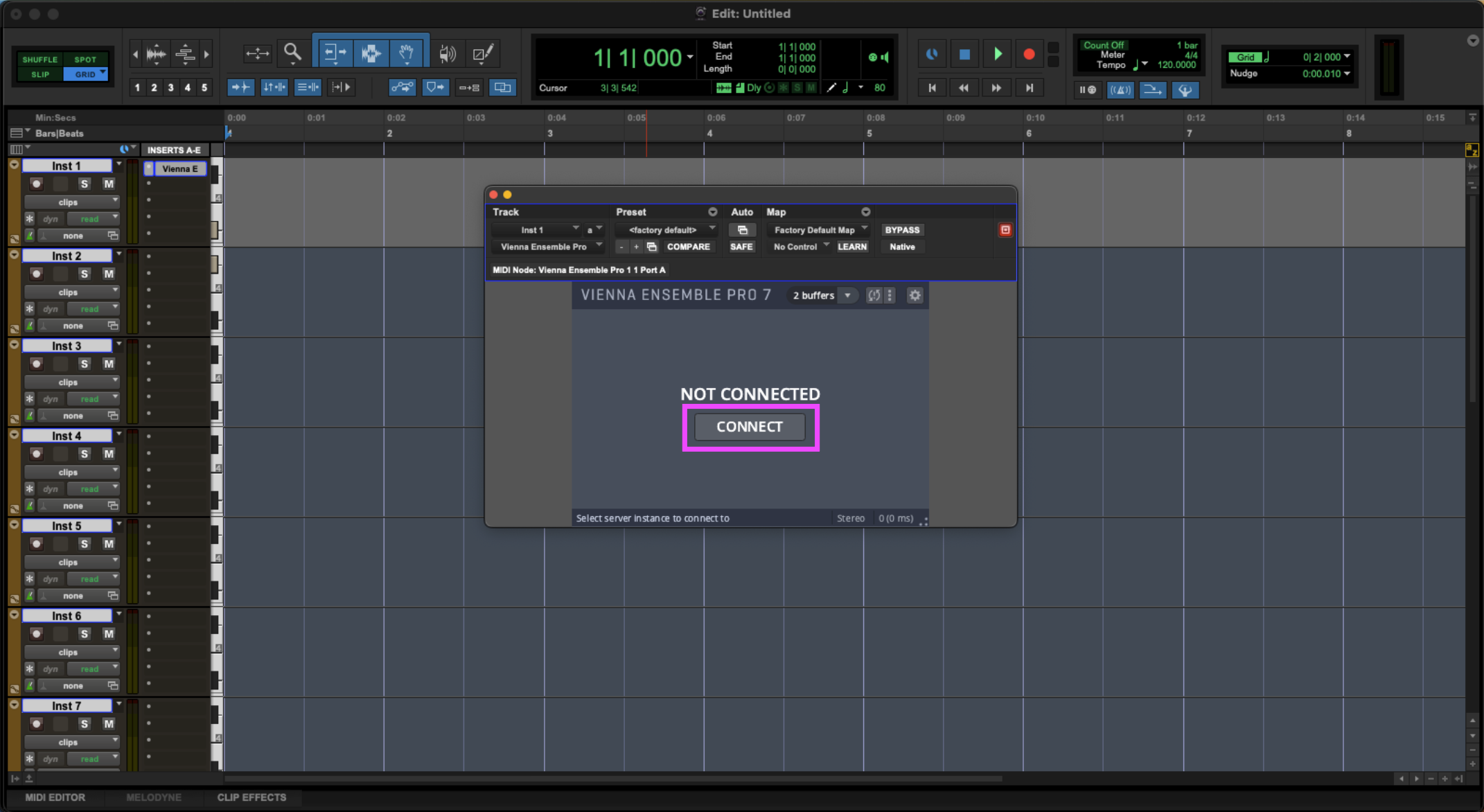The width and height of the screenshot is (1484, 812).
Task: Select the Scrubber speaker tool
Action: click(448, 53)
